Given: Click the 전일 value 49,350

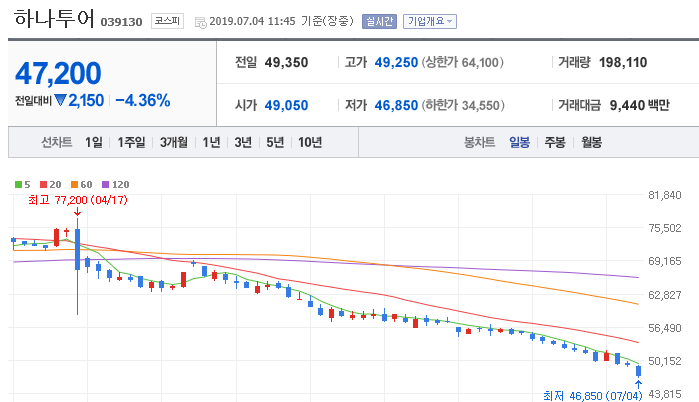Looking at the screenshot, I should coord(286,62).
